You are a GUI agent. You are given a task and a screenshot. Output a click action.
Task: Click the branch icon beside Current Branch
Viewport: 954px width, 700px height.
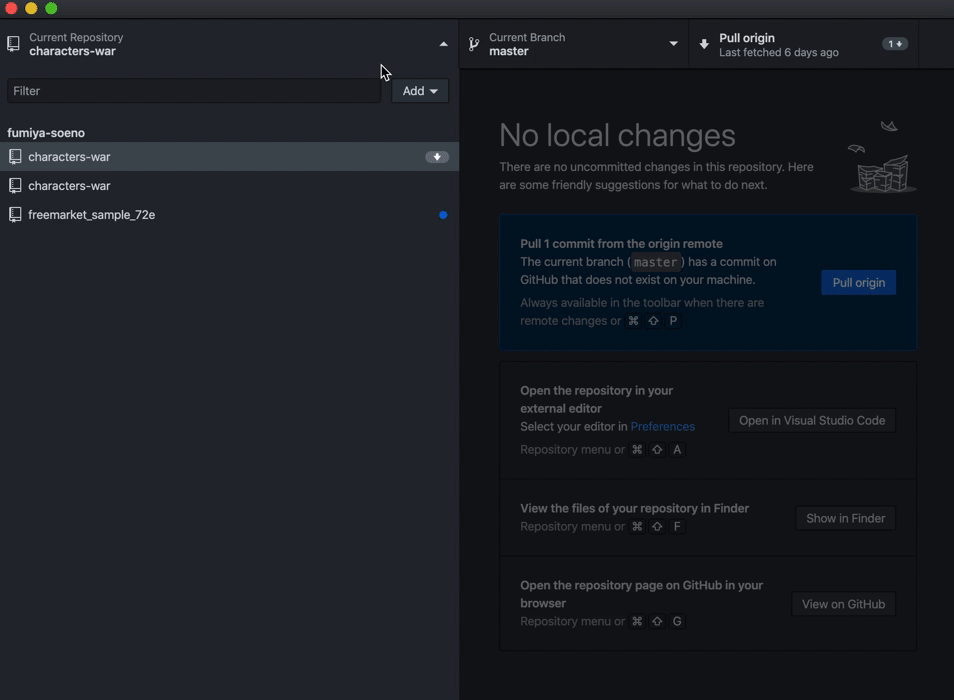[x=474, y=44]
